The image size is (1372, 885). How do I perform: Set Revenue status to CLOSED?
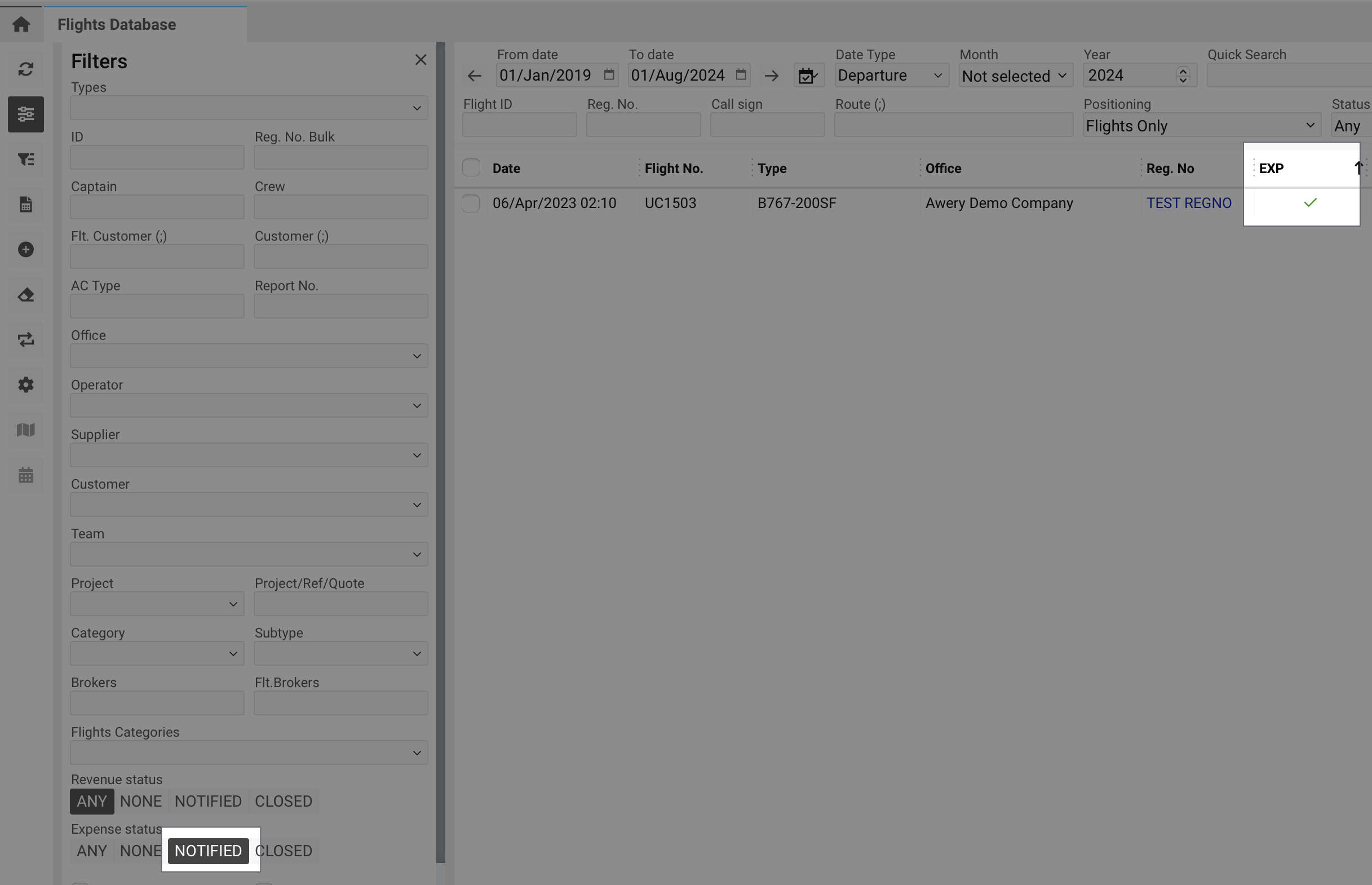283,801
